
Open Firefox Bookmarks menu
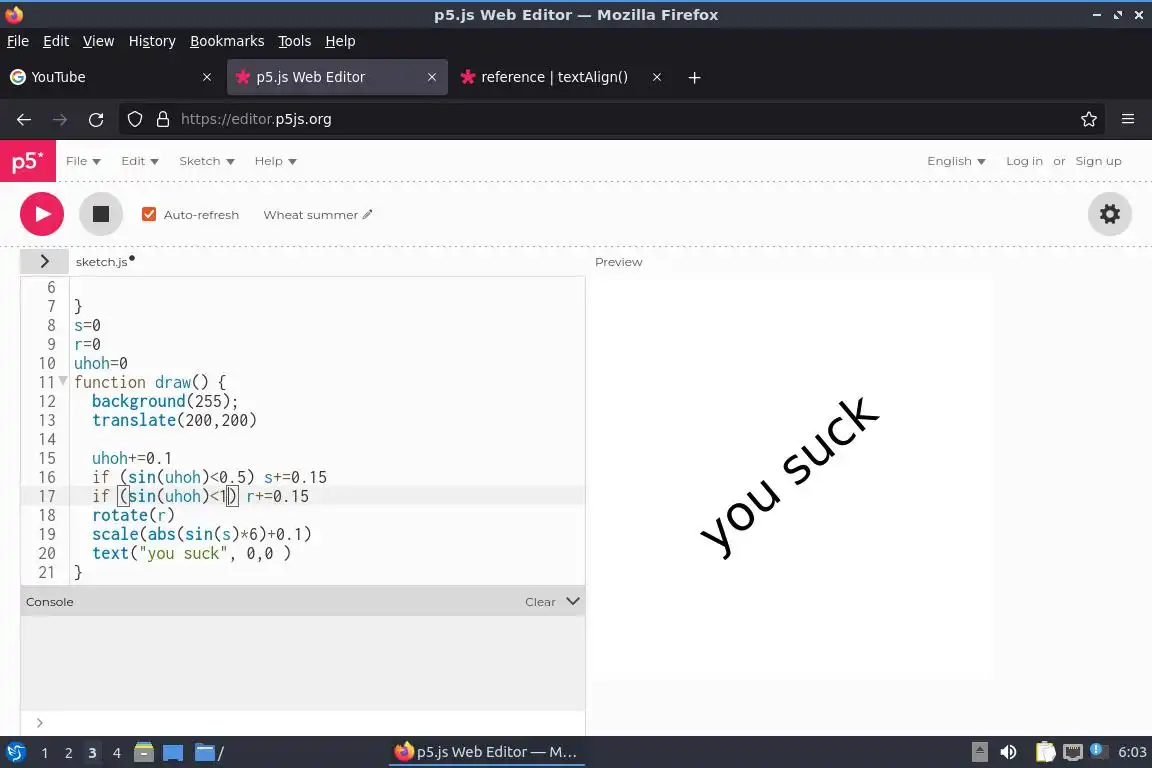(x=227, y=41)
